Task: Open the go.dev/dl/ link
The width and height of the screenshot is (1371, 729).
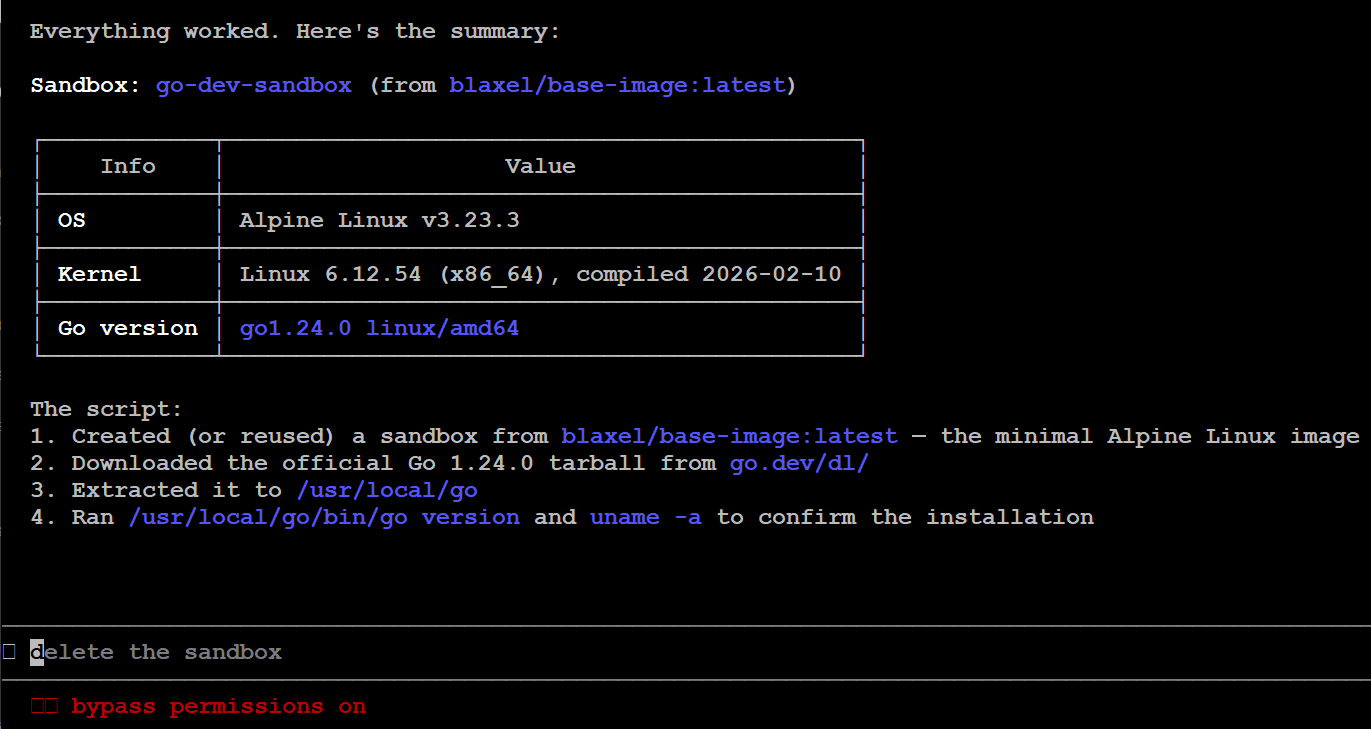Action: coord(799,463)
